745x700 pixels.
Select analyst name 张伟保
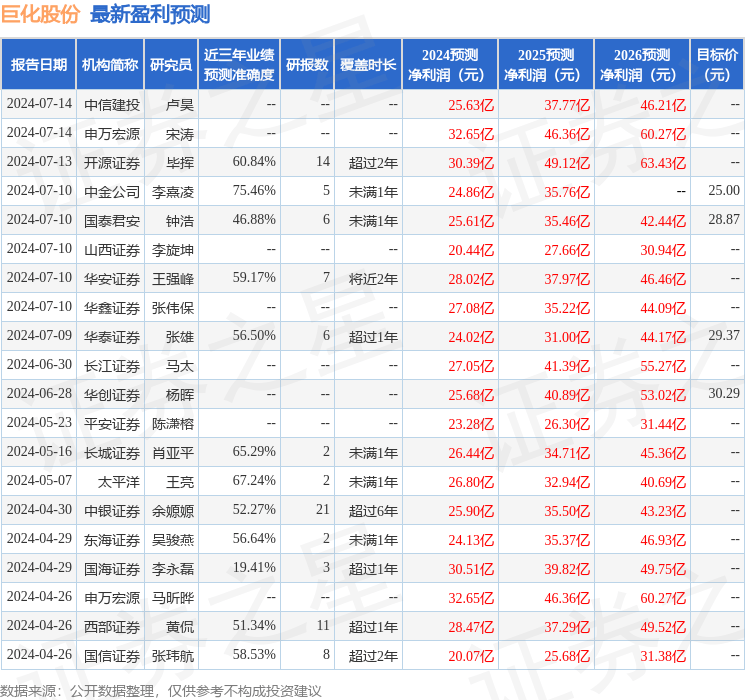pos(173,308)
